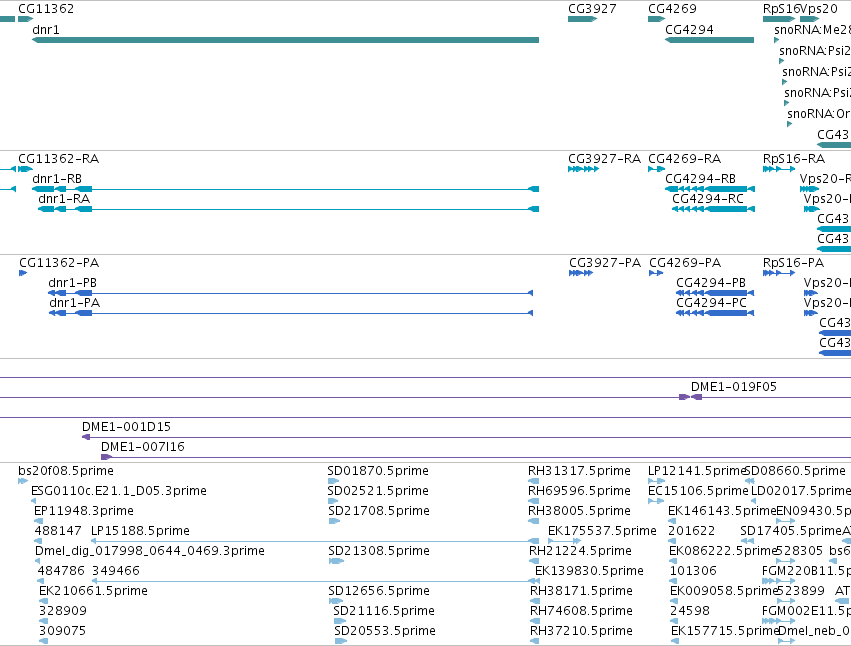
Task: Select the EC15106.5prime EST label
Action: click(x=698, y=491)
